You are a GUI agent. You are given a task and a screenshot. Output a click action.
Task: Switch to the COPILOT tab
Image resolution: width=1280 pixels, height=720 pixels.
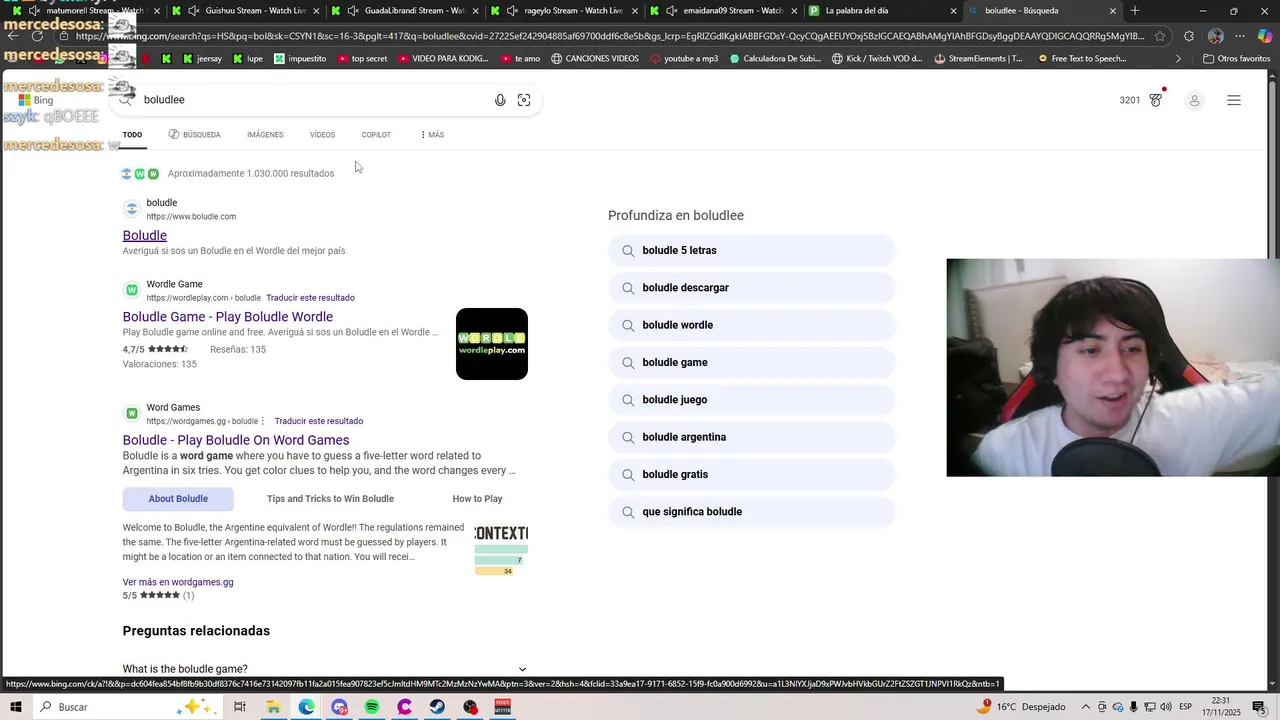coord(376,135)
